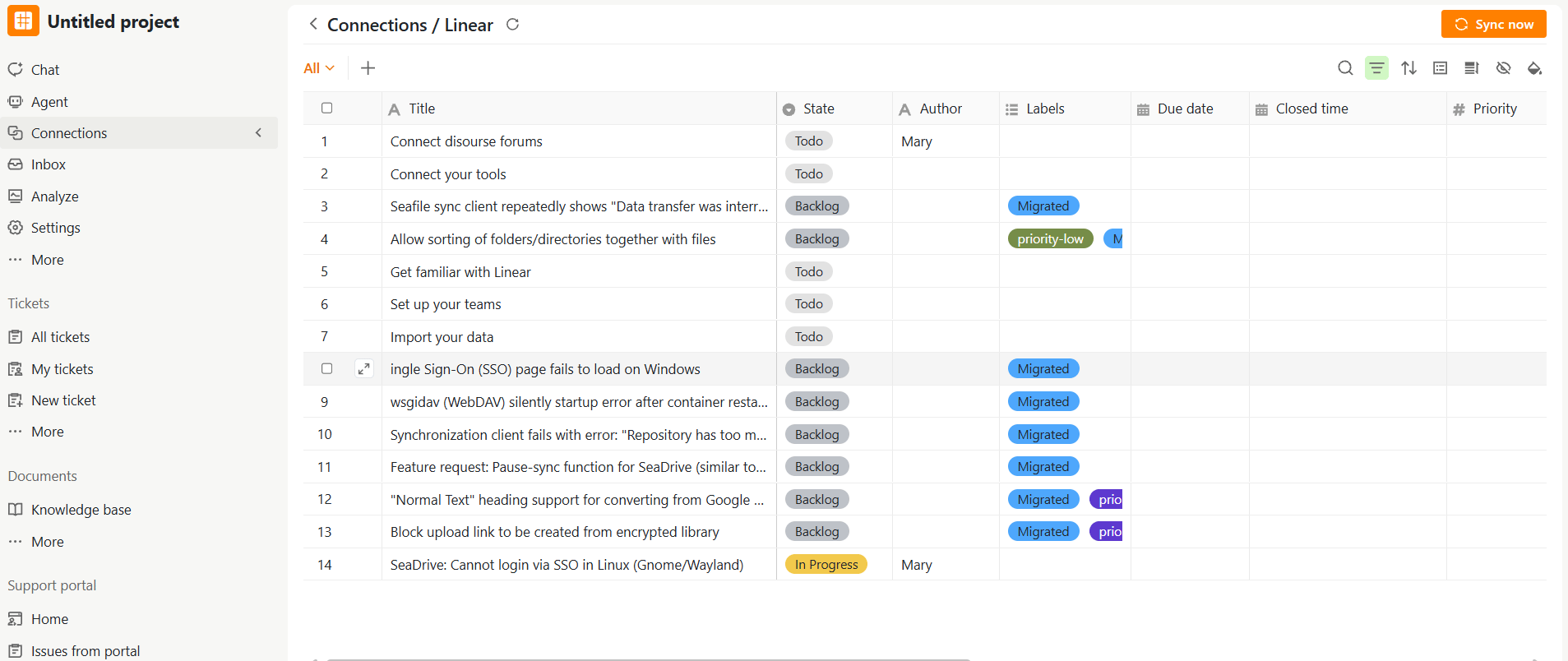This screenshot has width=1568, height=661.
Task: Select "Connect disourse forums" title cell
Action: [579, 141]
